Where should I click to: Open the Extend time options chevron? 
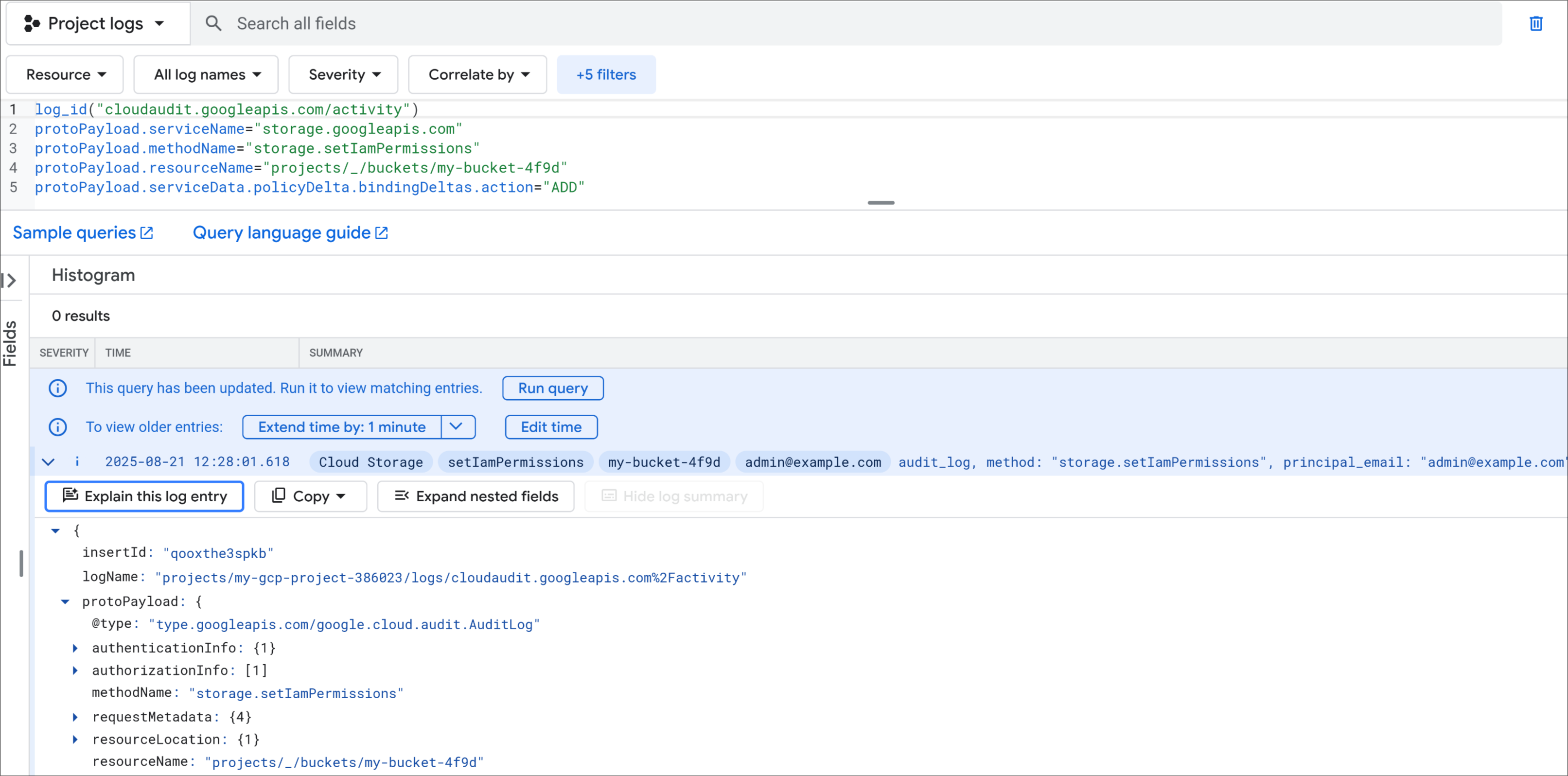pos(457,426)
